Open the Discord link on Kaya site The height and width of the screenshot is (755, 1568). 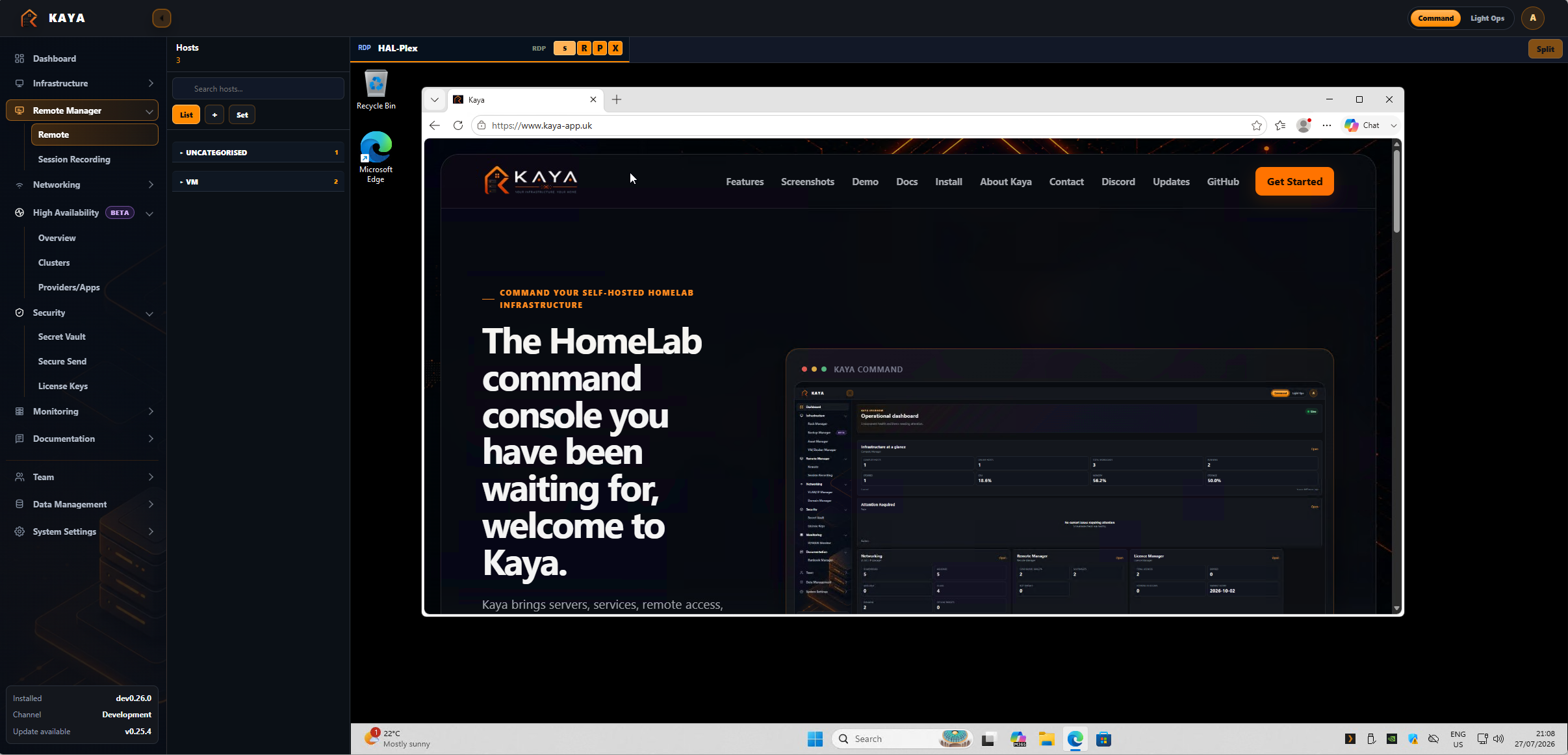(x=1118, y=182)
